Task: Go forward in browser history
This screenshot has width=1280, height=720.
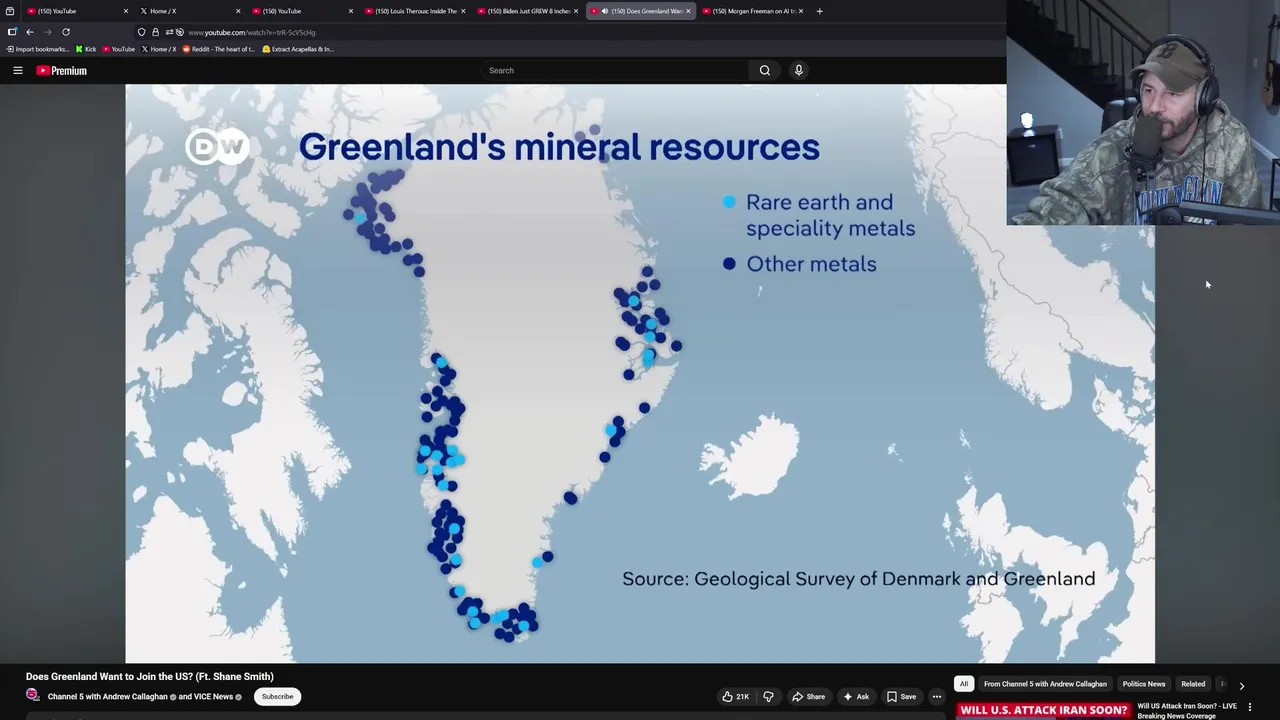Action: click(x=47, y=32)
